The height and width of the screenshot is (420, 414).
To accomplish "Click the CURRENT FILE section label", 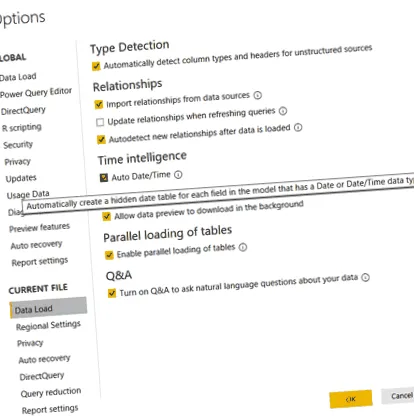I will click(x=38, y=289).
